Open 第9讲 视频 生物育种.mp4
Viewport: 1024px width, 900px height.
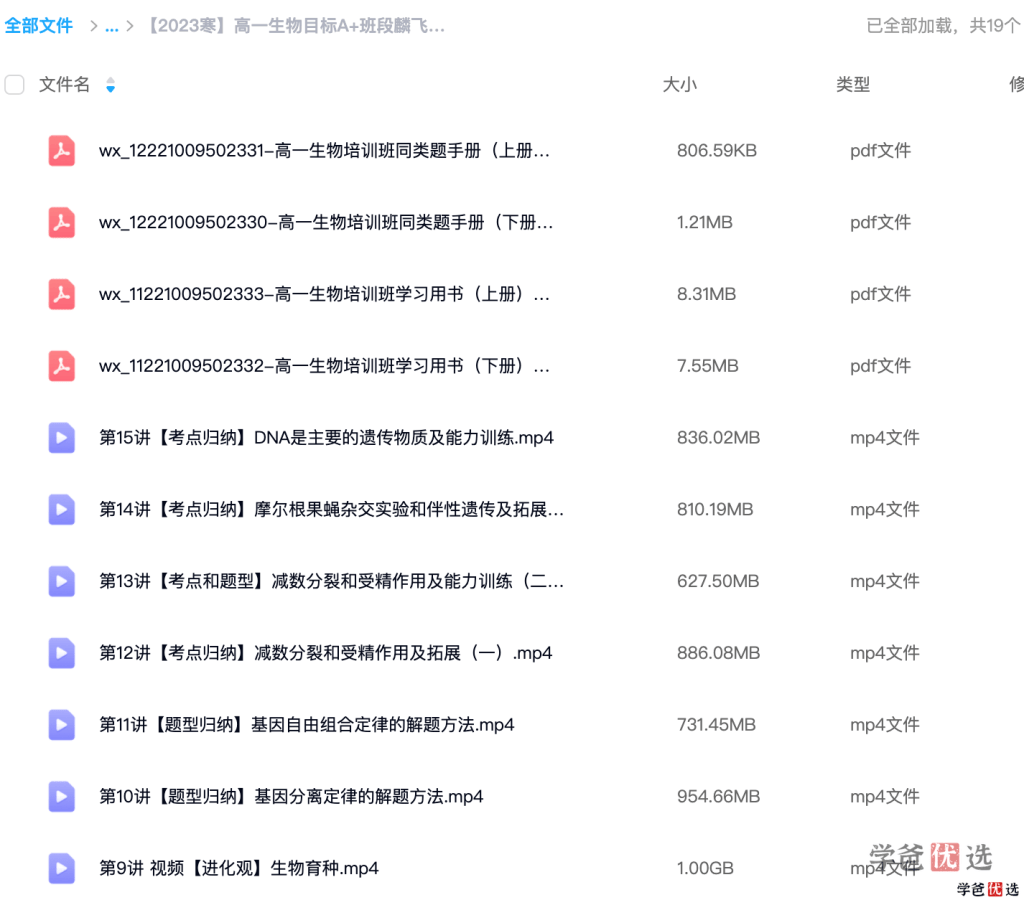pos(238,869)
